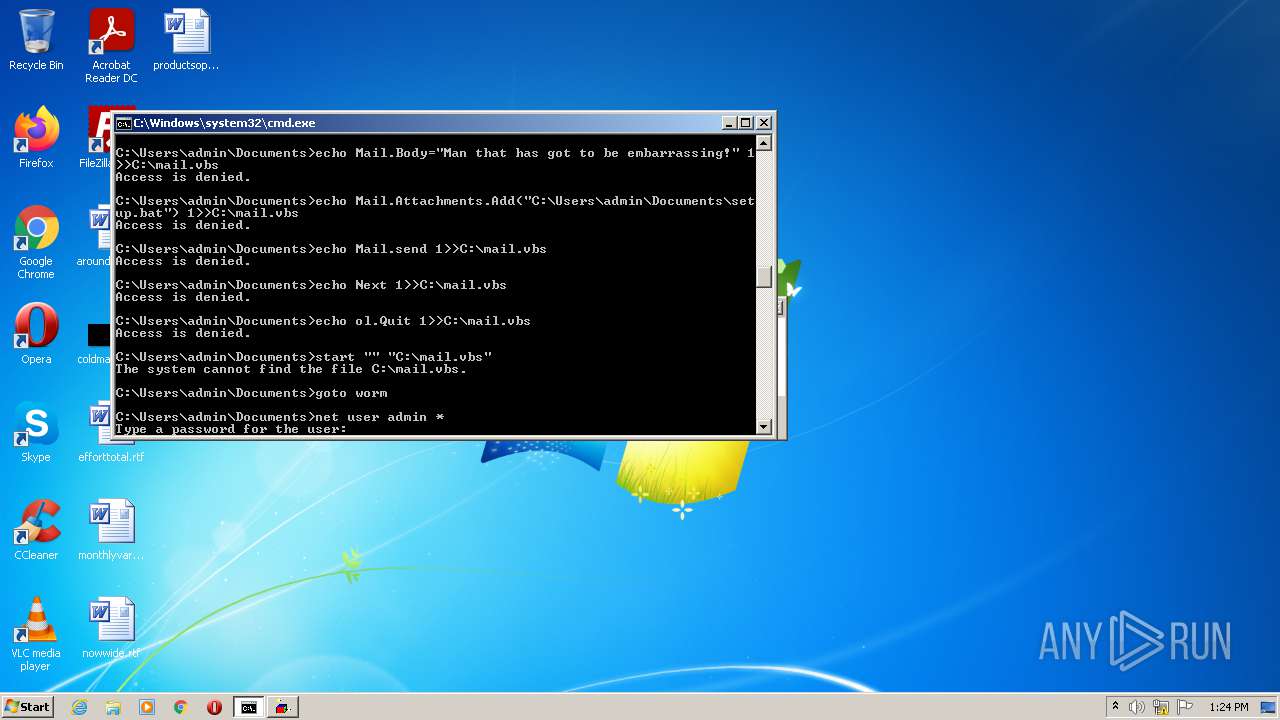Click the 'echo Next' command line
Viewport: 1280px width, 720px height.
311,285
